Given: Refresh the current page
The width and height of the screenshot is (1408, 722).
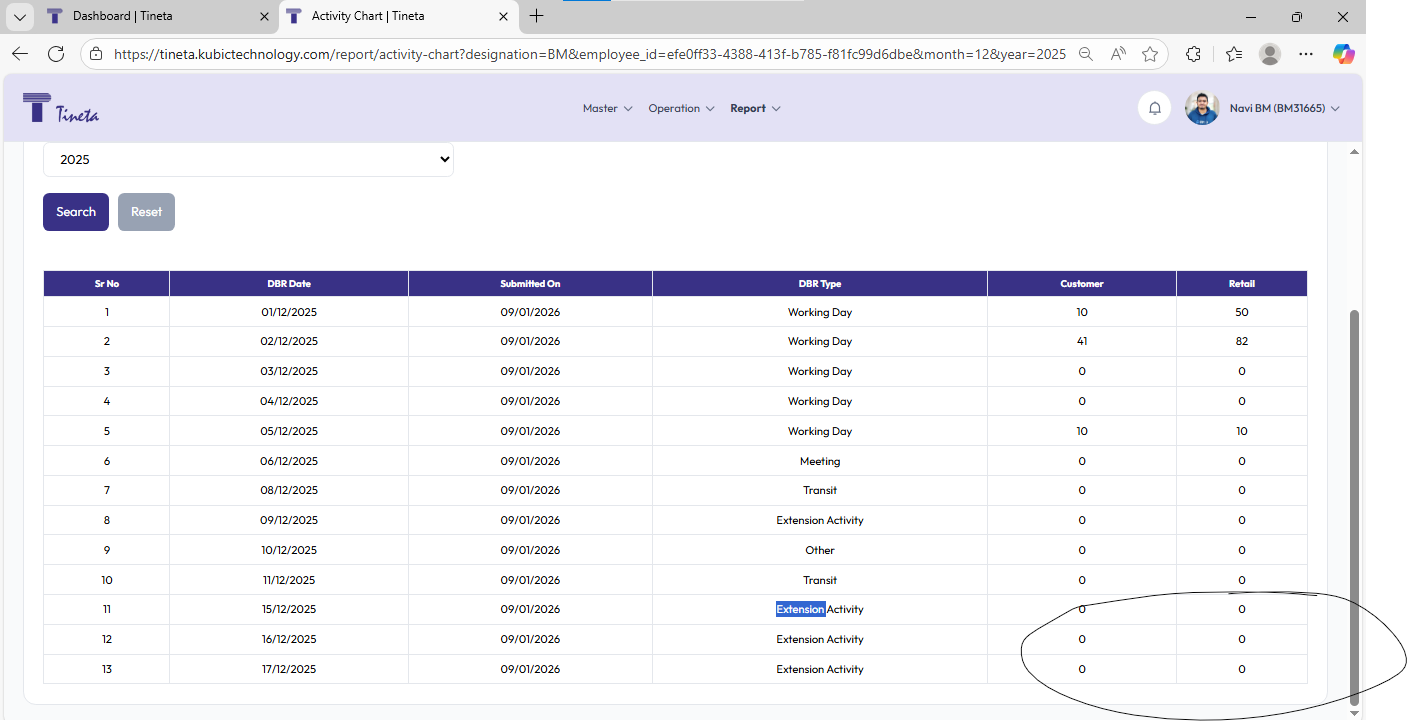Looking at the screenshot, I should point(56,54).
